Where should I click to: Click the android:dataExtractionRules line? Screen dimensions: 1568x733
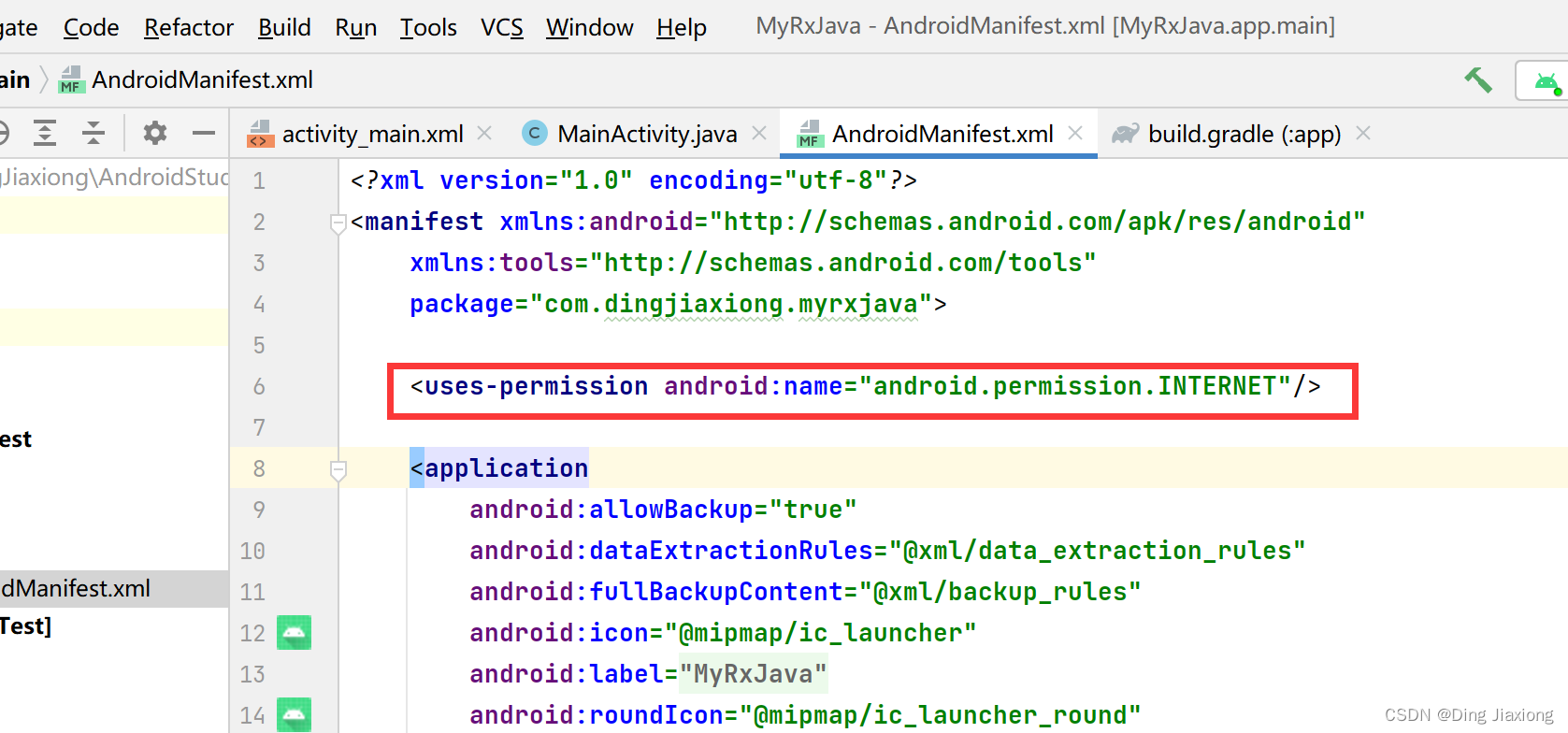pyautogui.click(x=887, y=551)
